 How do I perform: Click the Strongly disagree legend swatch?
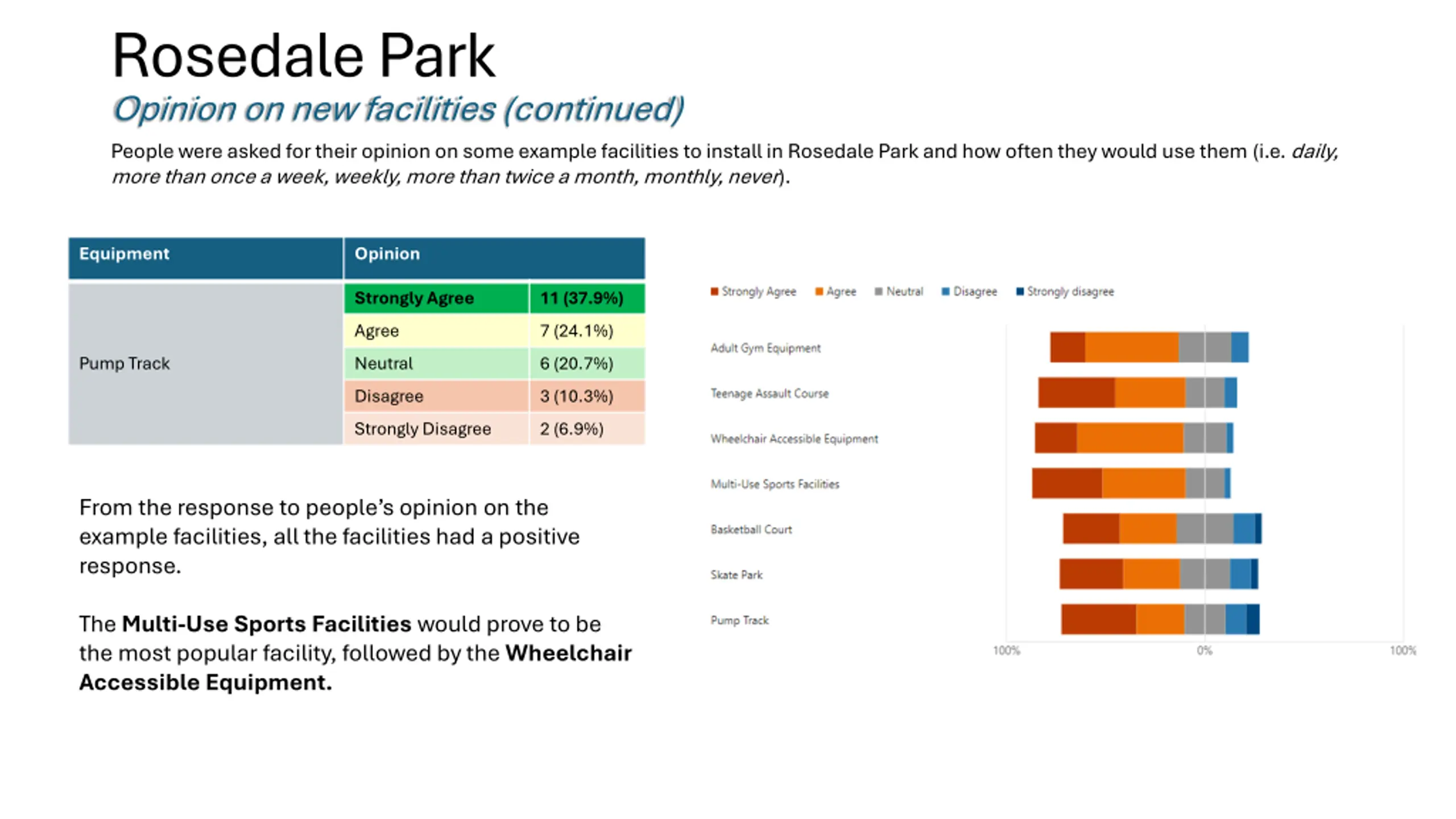coord(1020,292)
